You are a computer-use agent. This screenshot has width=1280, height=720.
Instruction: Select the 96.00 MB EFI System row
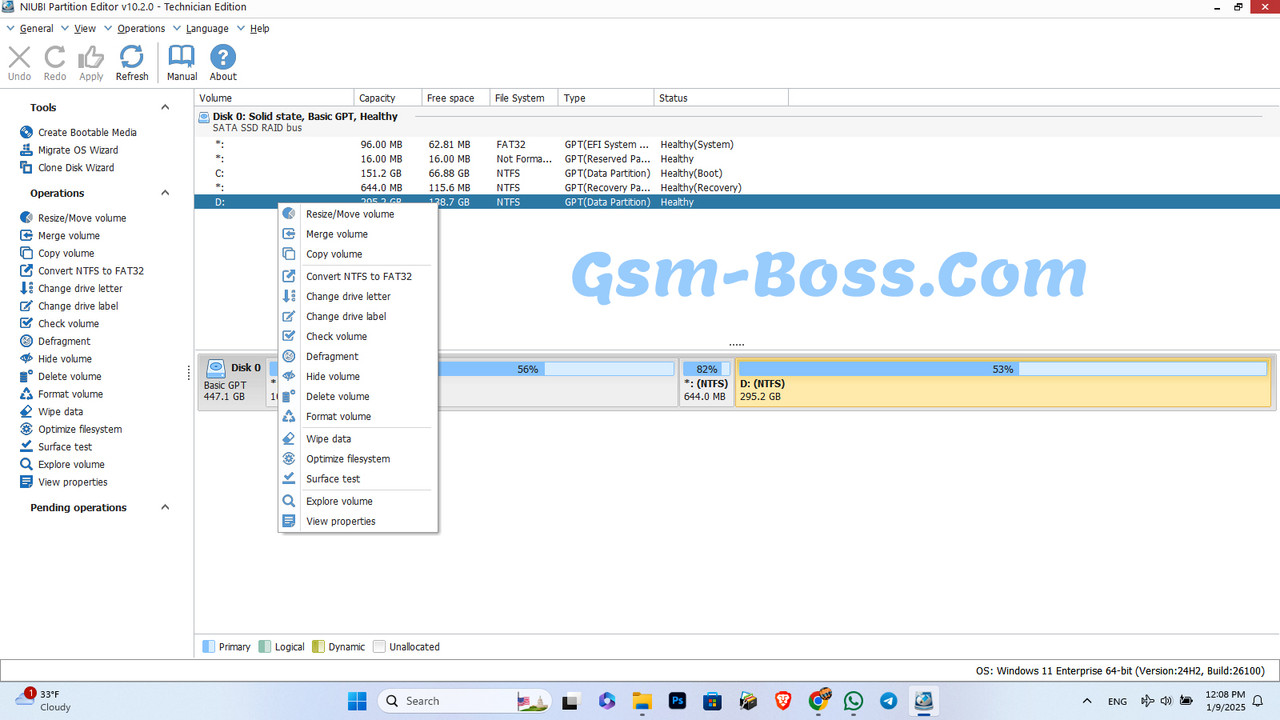point(737,144)
